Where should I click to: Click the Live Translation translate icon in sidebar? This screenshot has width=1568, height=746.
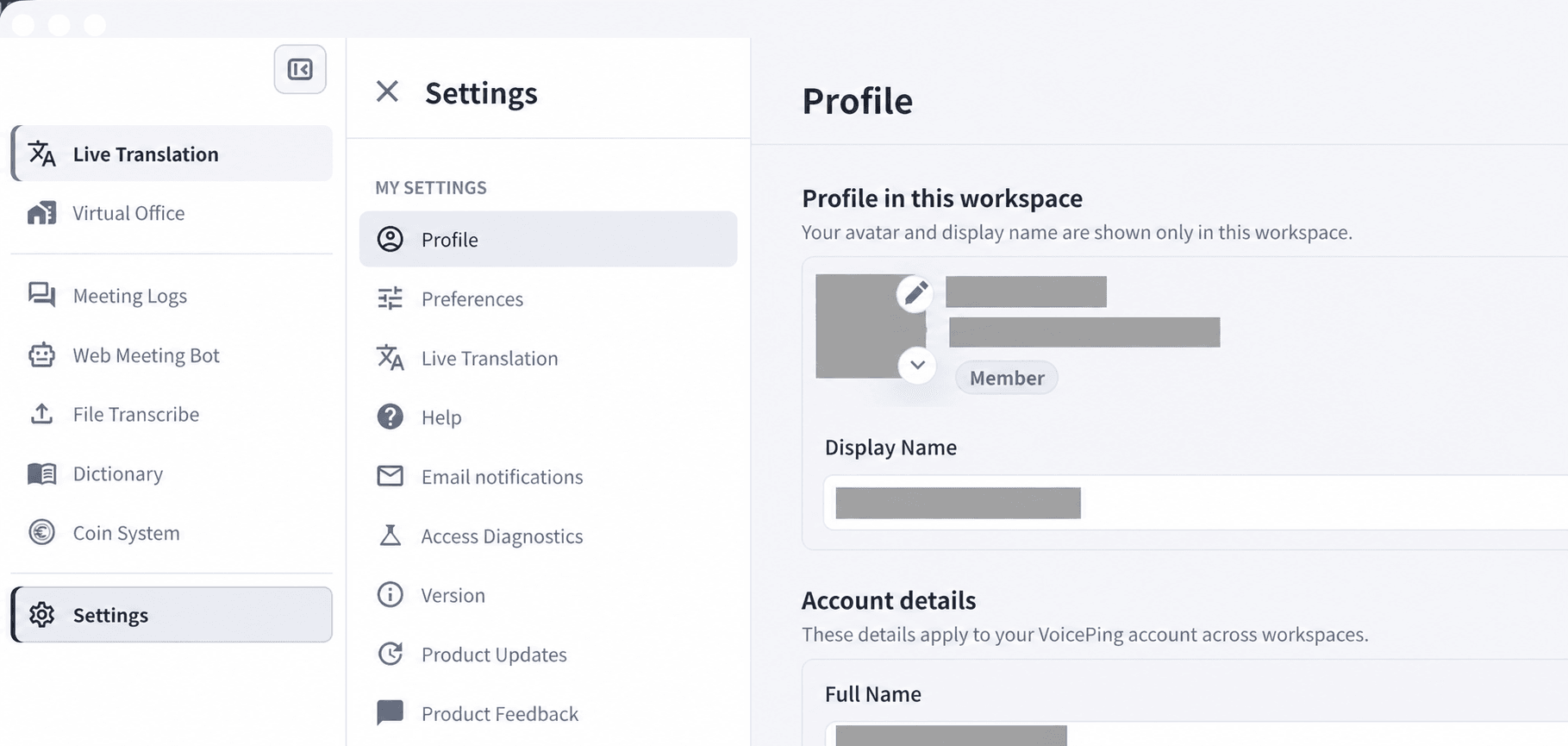pyautogui.click(x=41, y=154)
